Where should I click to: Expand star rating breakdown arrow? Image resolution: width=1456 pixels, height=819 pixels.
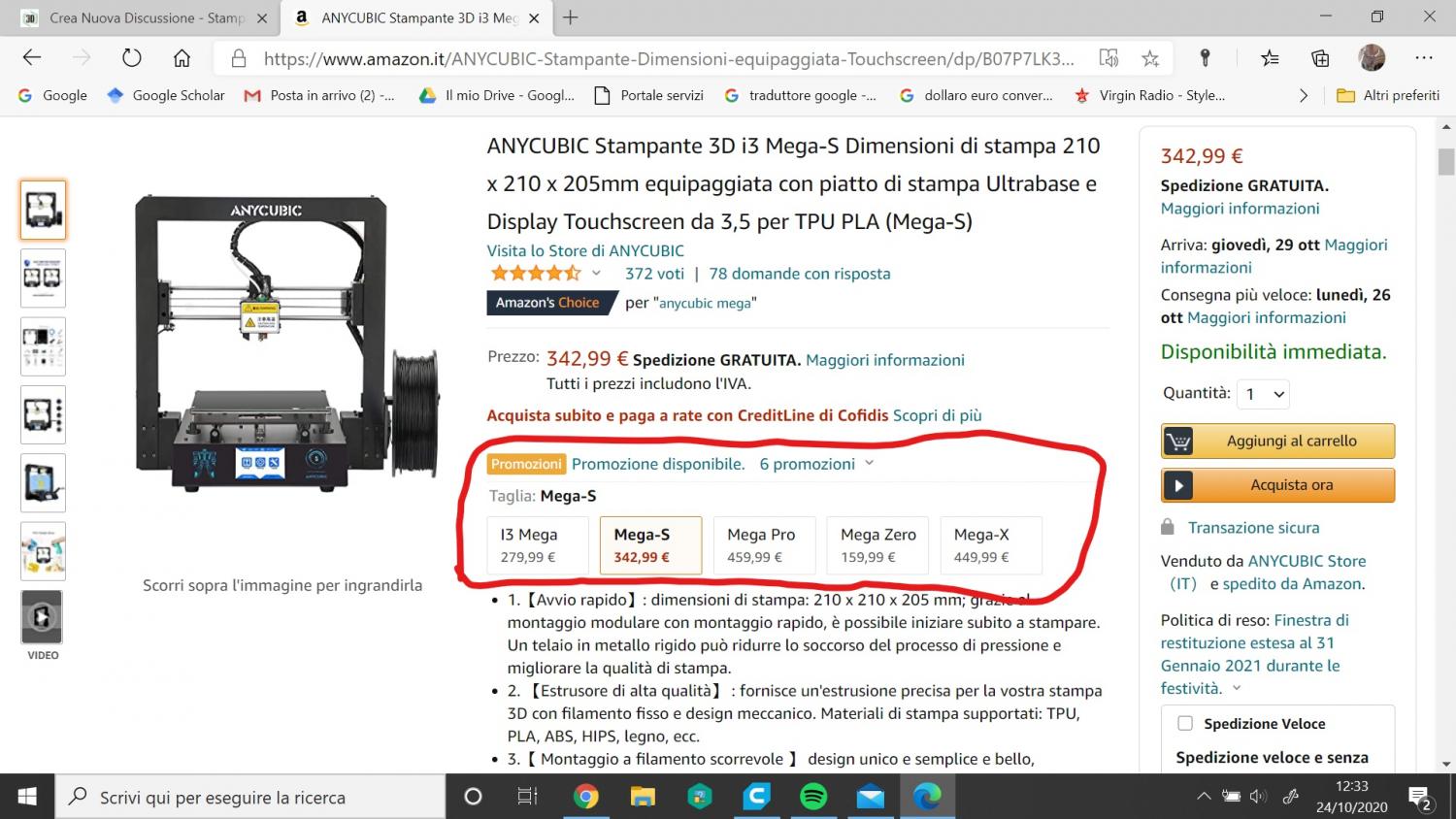pyautogui.click(x=596, y=274)
